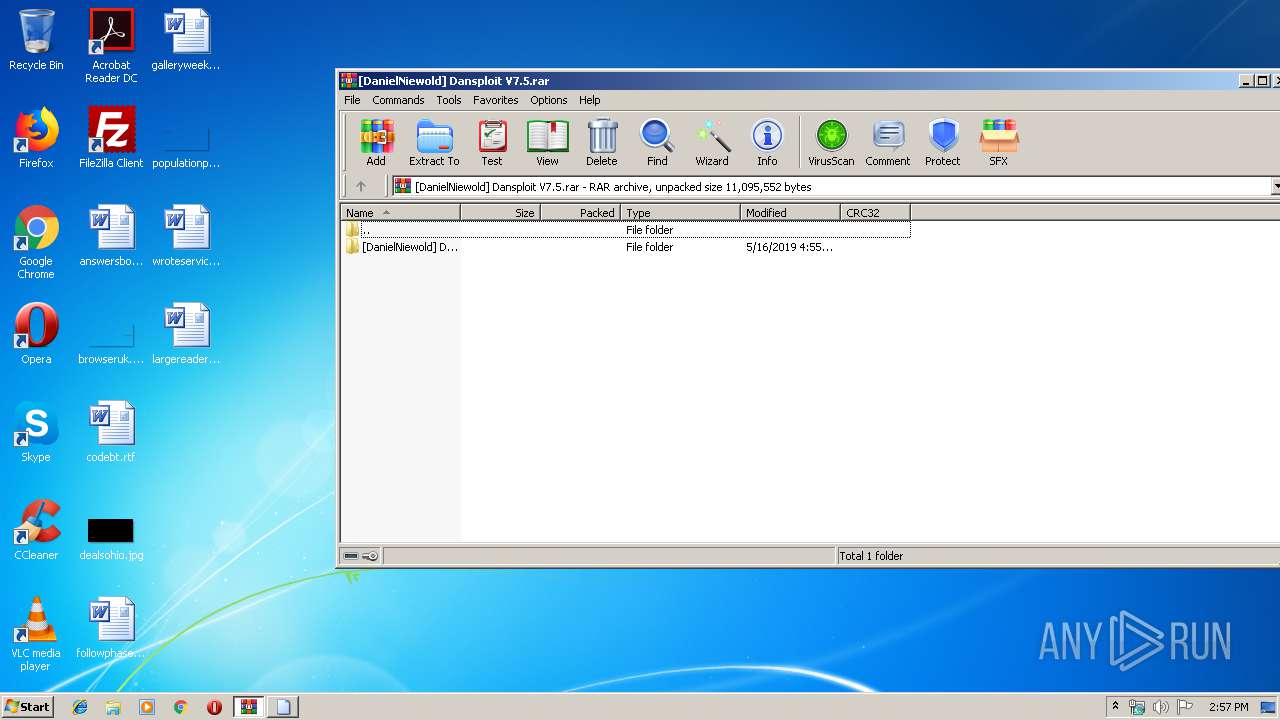Sort by the CRC32 column header
The image size is (1280, 720).
pyautogui.click(x=876, y=212)
